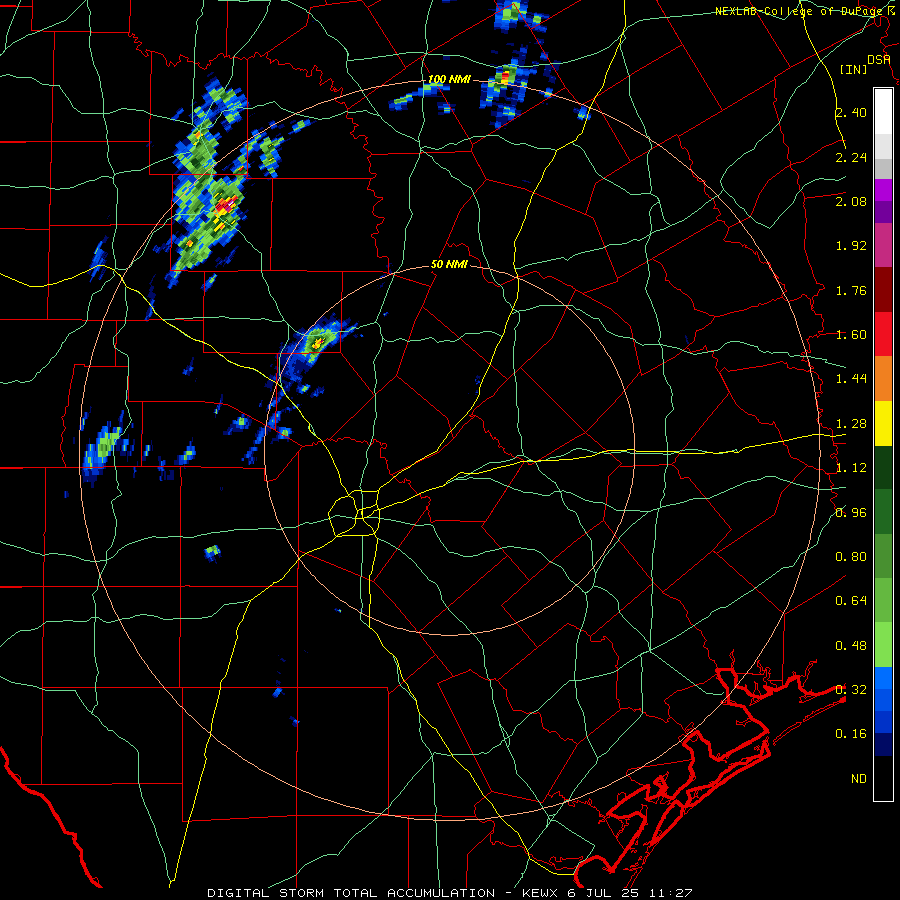Click the magenta legend color swatch
Screen dimensions: 900x900
pos(883,245)
